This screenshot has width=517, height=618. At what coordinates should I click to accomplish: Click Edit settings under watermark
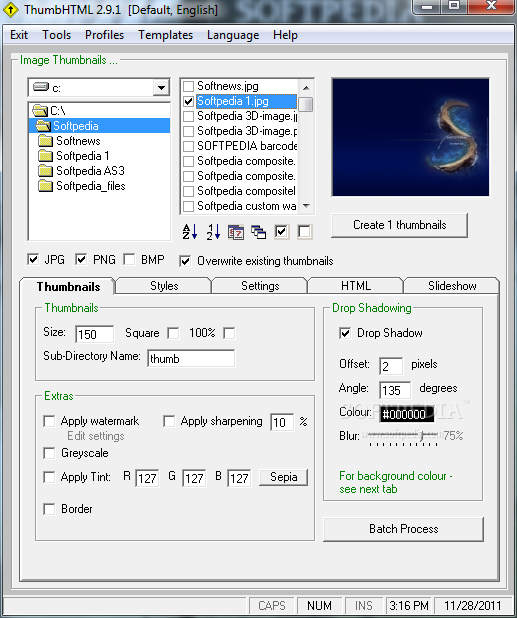coord(96,436)
